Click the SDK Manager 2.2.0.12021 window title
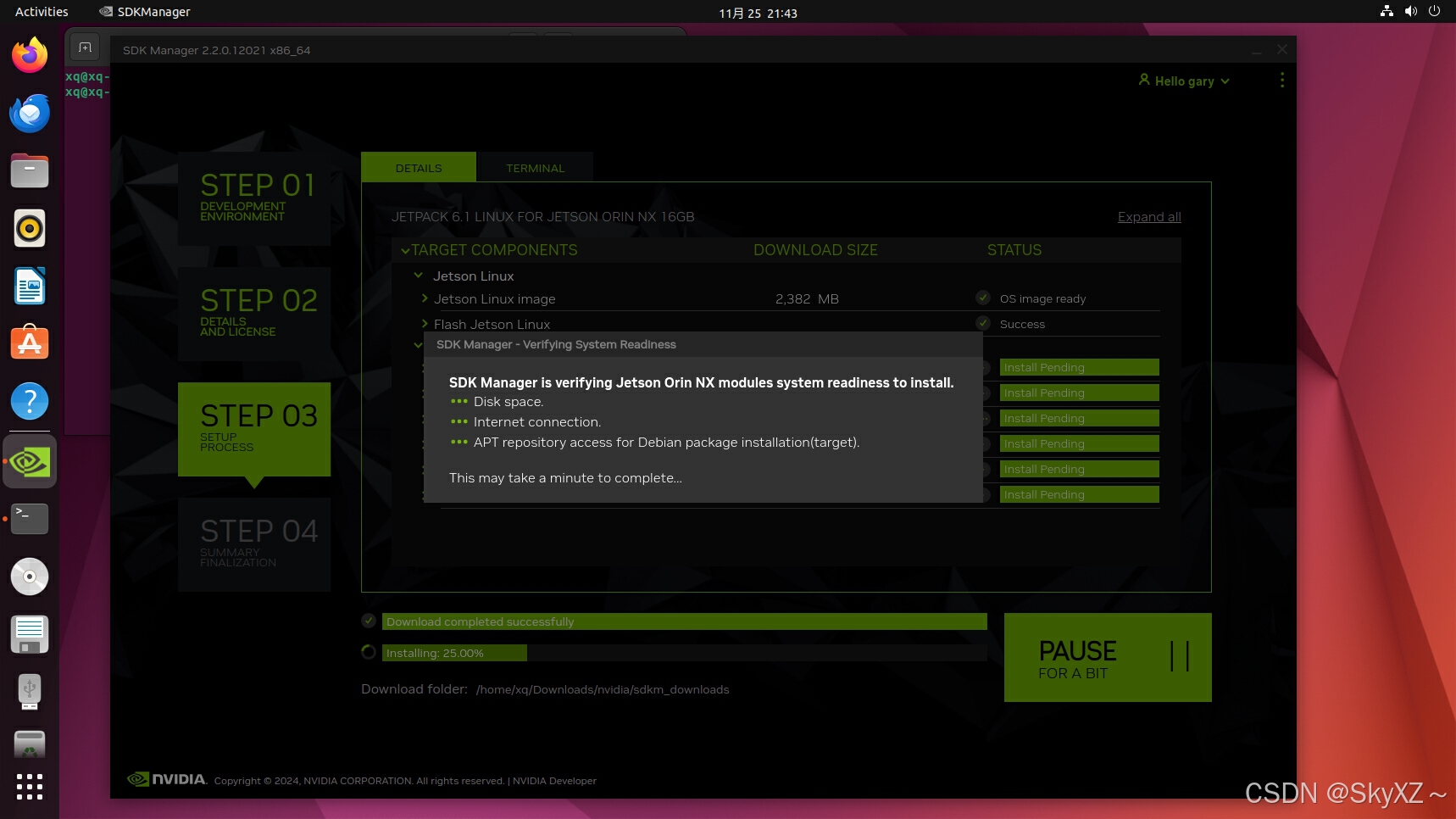Viewport: 1456px width, 819px height. [x=216, y=50]
